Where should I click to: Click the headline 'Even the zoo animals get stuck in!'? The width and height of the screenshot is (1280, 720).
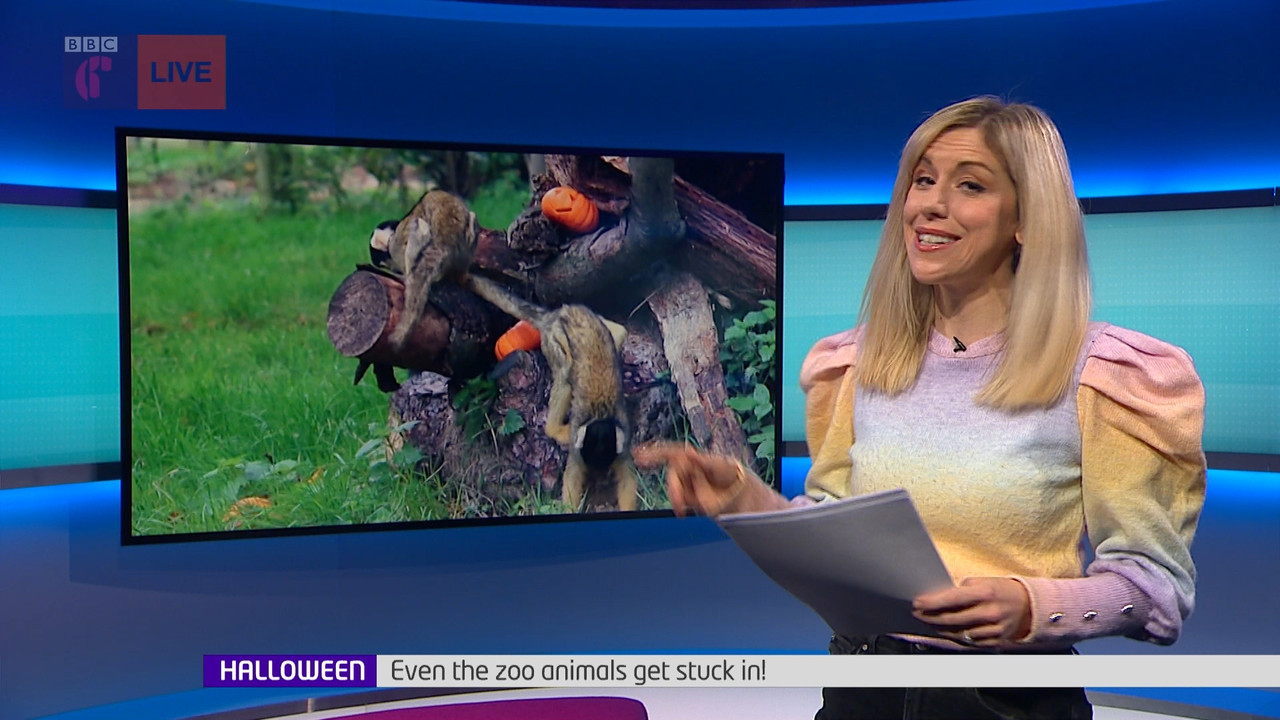[x=578, y=671]
